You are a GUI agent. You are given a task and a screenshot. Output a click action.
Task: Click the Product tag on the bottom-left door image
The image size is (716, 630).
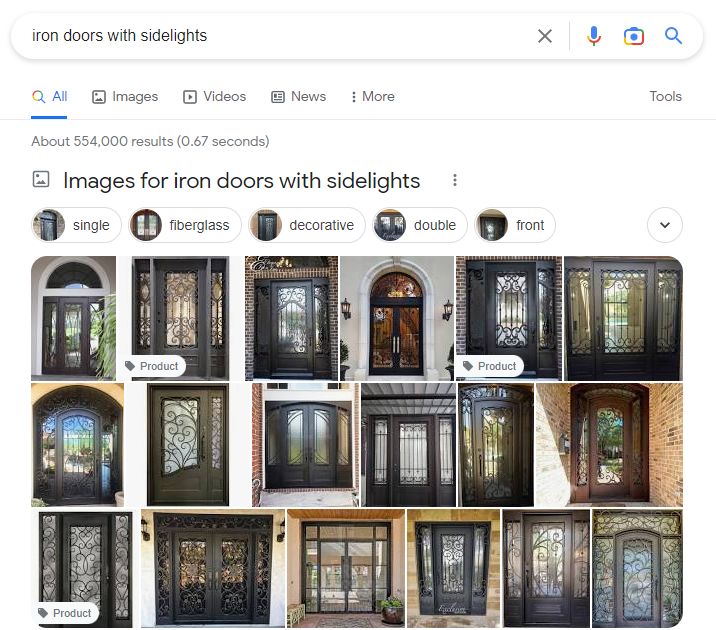tap(65, 613)
